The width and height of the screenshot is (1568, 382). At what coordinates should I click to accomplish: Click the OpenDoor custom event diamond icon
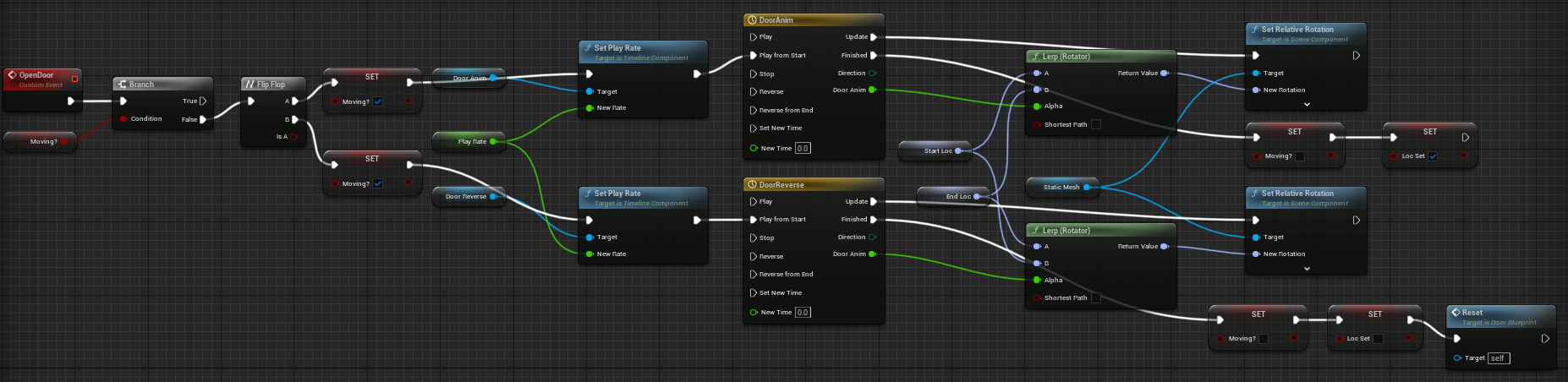pos(12,75)
